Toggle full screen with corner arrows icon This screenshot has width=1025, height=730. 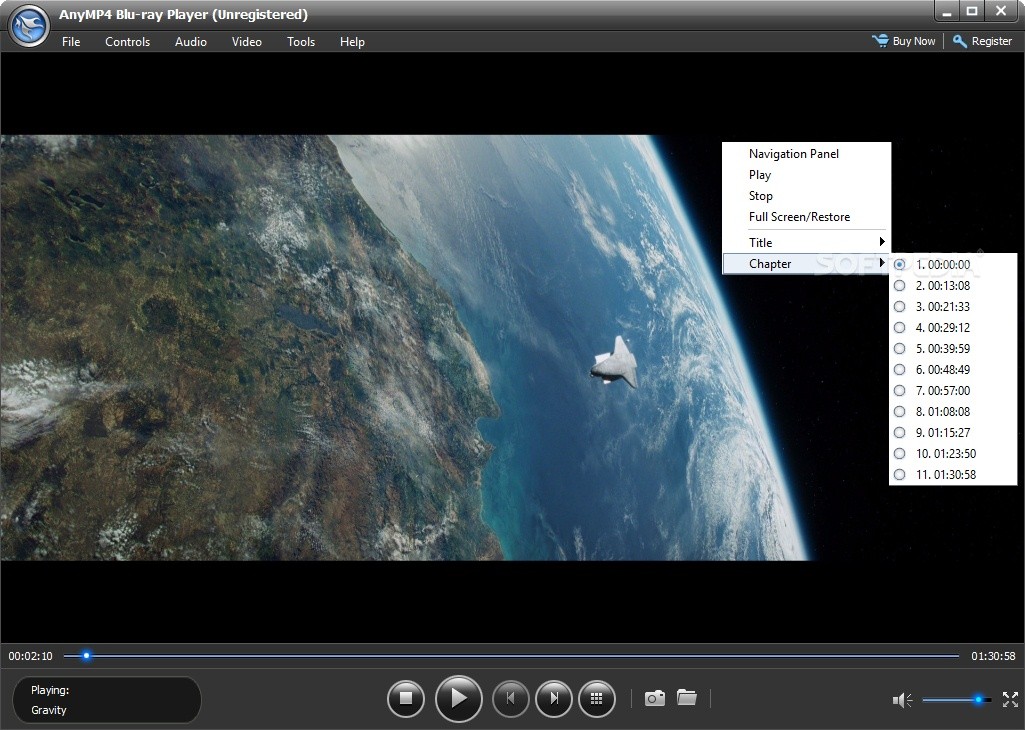pos(1010,699)
